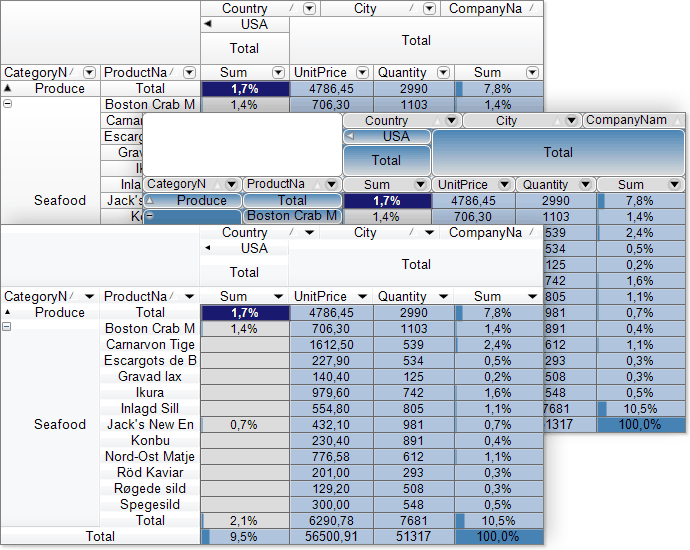Open CategoryN filter dropdown in top grid
690x550 pixels.
(89, 72)
